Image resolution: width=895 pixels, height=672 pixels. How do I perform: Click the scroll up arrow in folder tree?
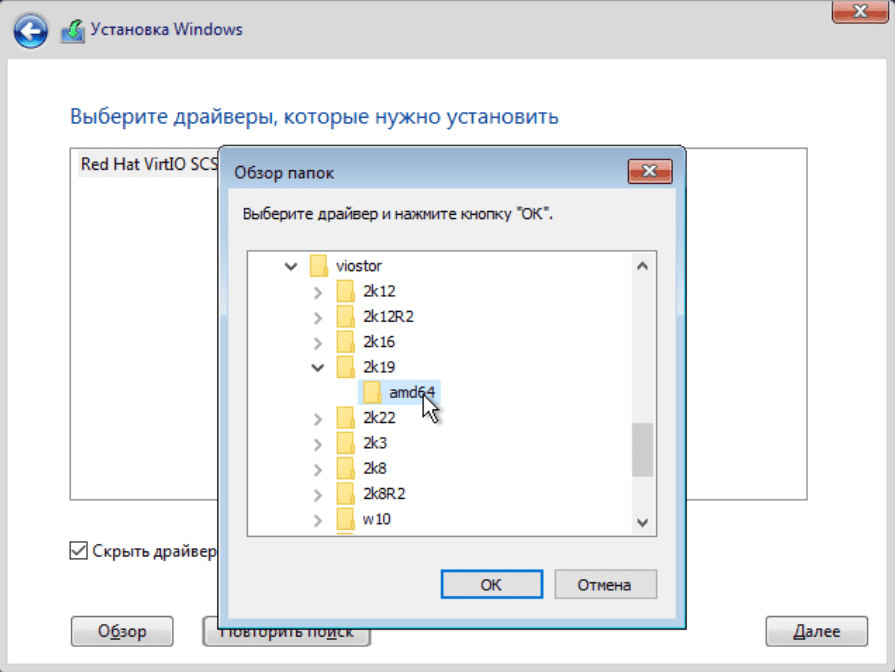(x=643, y=266)
